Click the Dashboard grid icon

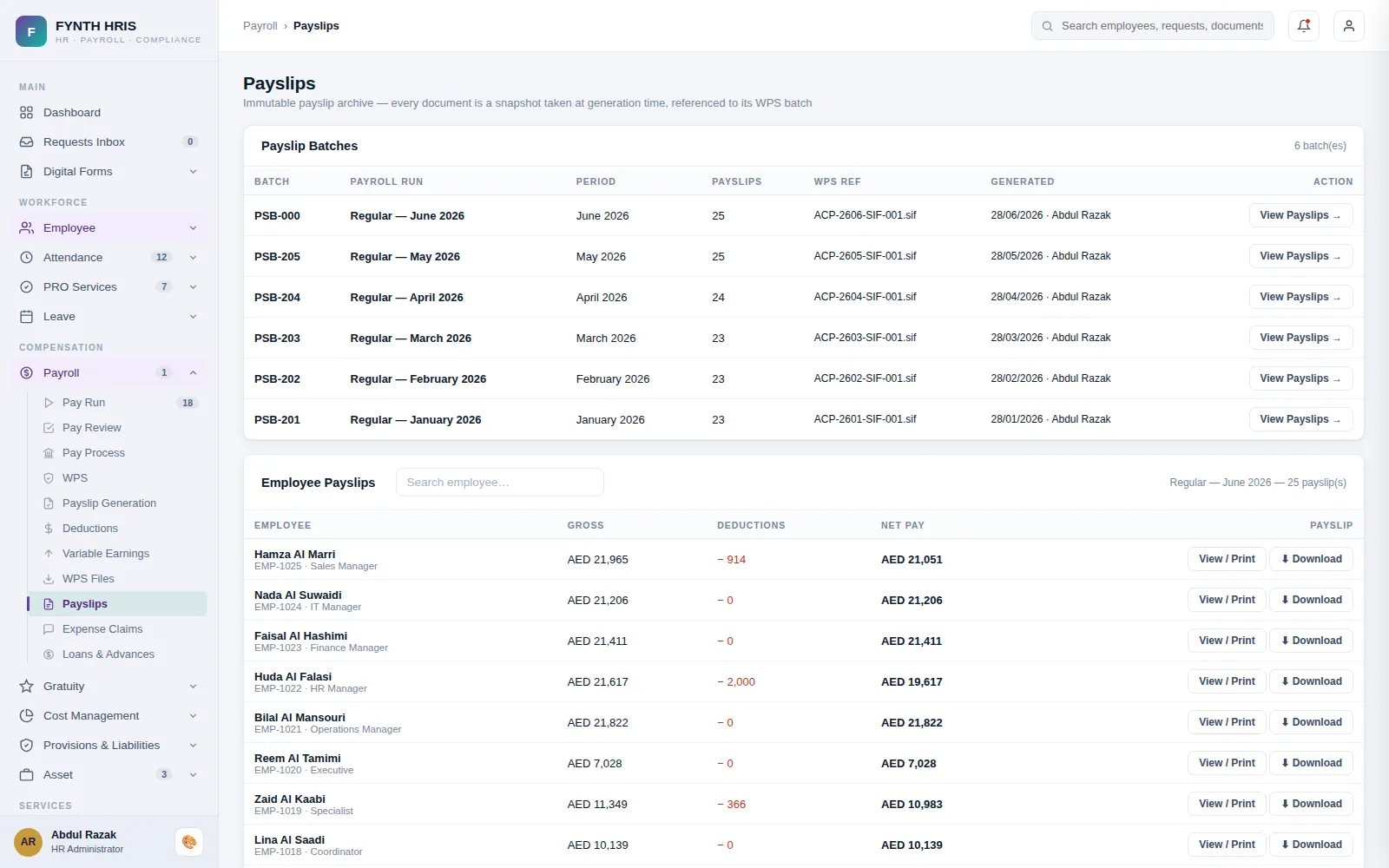pyautogui.click(x=27, y=113)
